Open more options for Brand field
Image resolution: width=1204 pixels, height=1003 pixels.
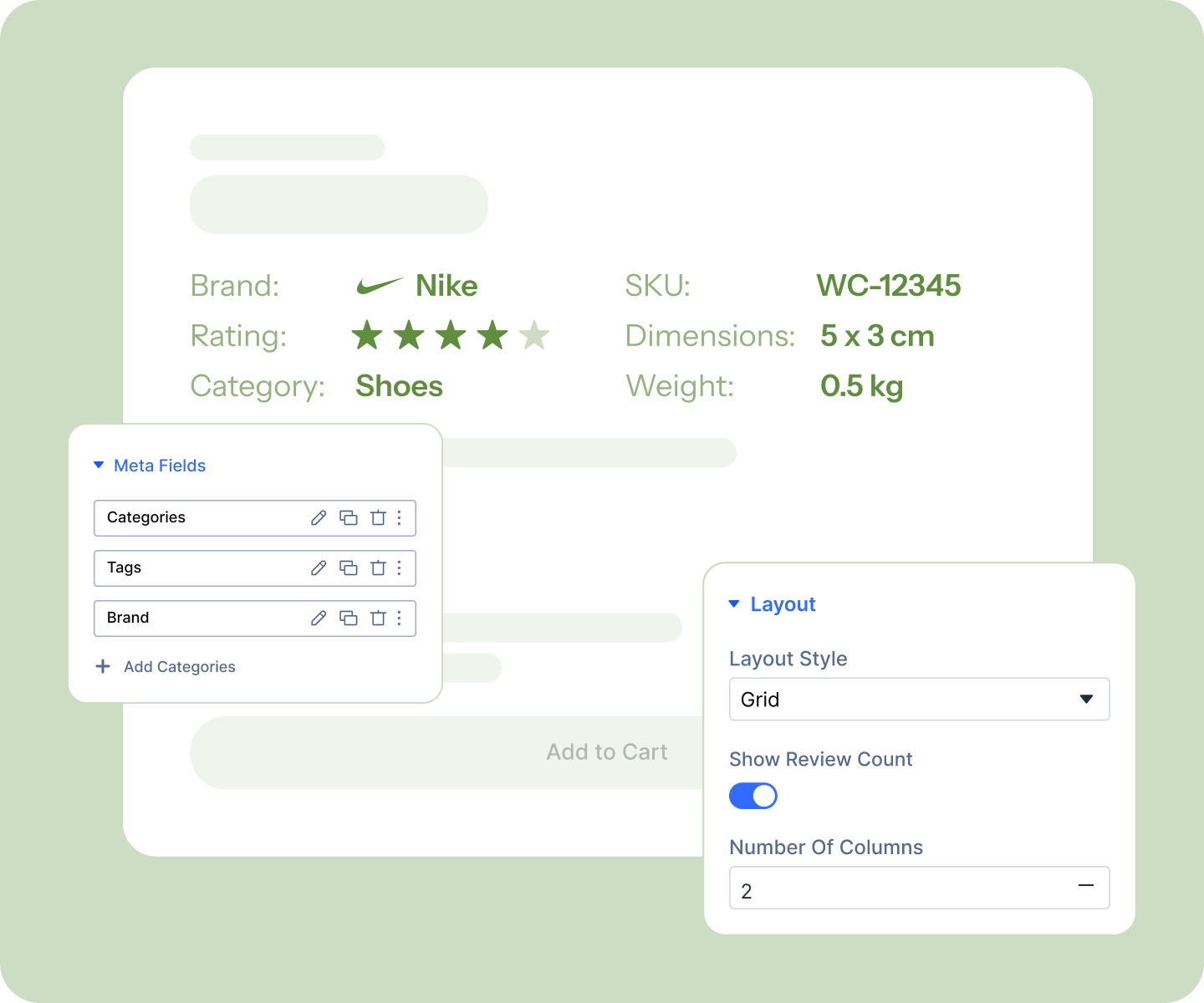tap(400, 619)
